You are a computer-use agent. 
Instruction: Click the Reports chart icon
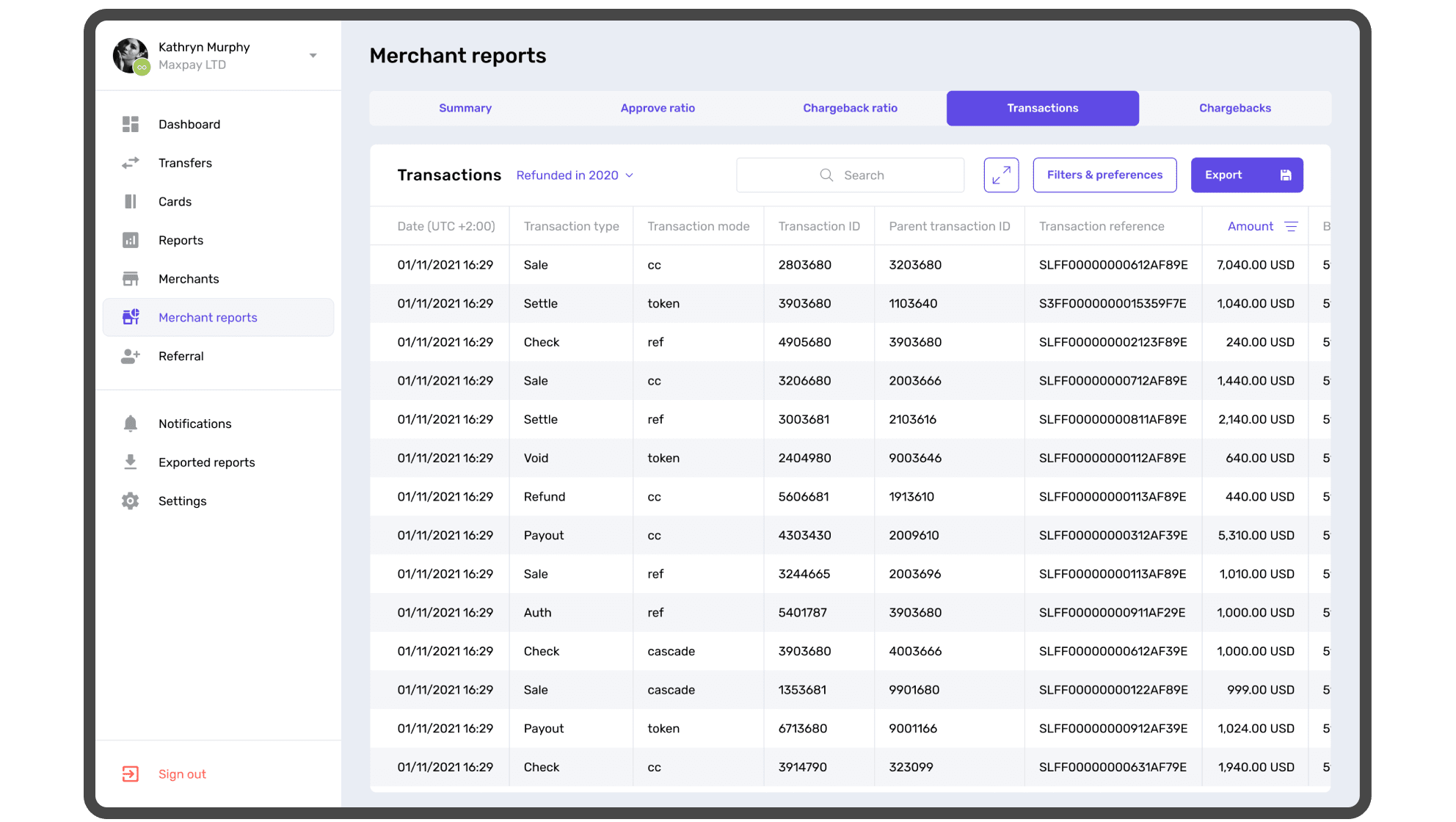tap(131, 240)
